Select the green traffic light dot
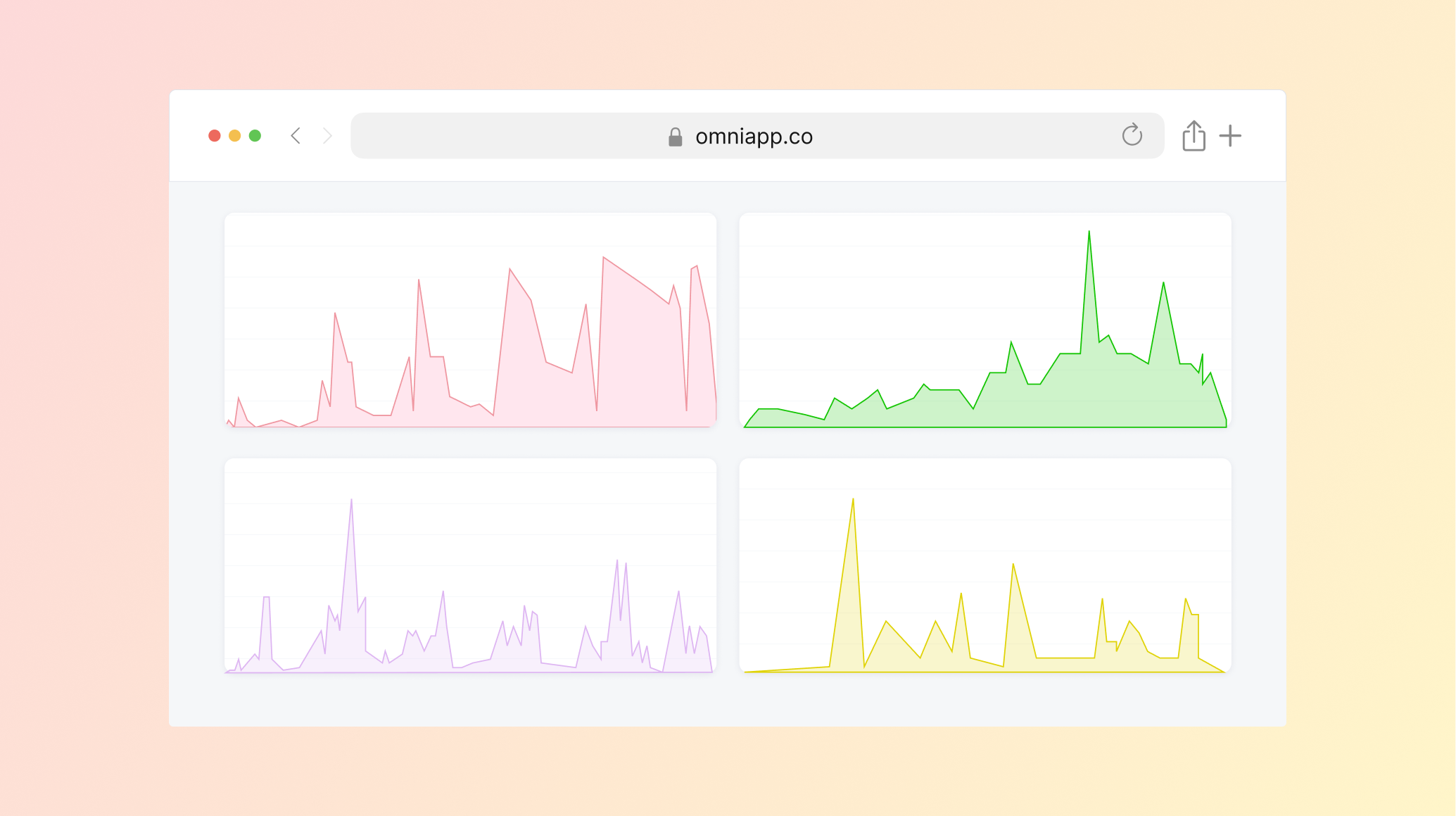Viewport: 1456px width, 816px height. (255, 135)
